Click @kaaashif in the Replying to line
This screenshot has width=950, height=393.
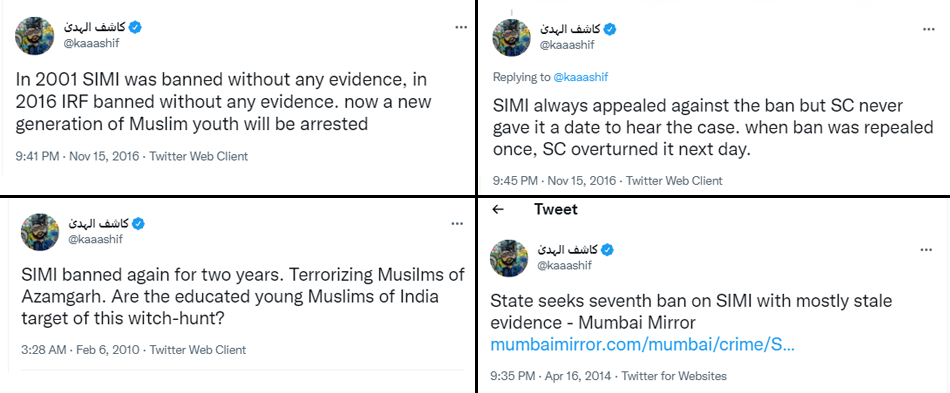click(580, 78)
